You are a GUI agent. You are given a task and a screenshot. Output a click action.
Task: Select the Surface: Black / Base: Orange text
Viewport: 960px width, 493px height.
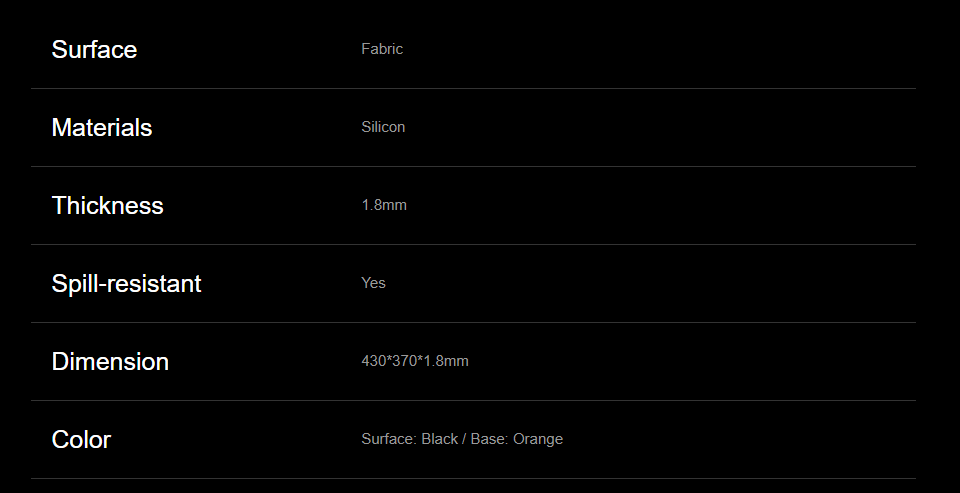click(462, 439)
